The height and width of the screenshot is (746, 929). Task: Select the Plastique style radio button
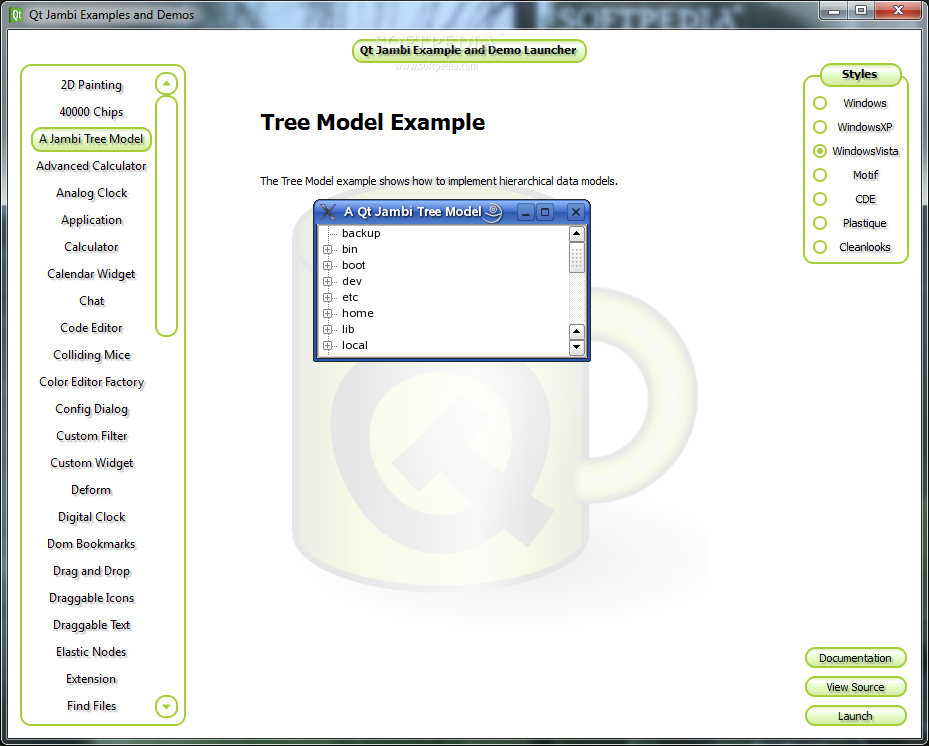[x=820, y=223]
